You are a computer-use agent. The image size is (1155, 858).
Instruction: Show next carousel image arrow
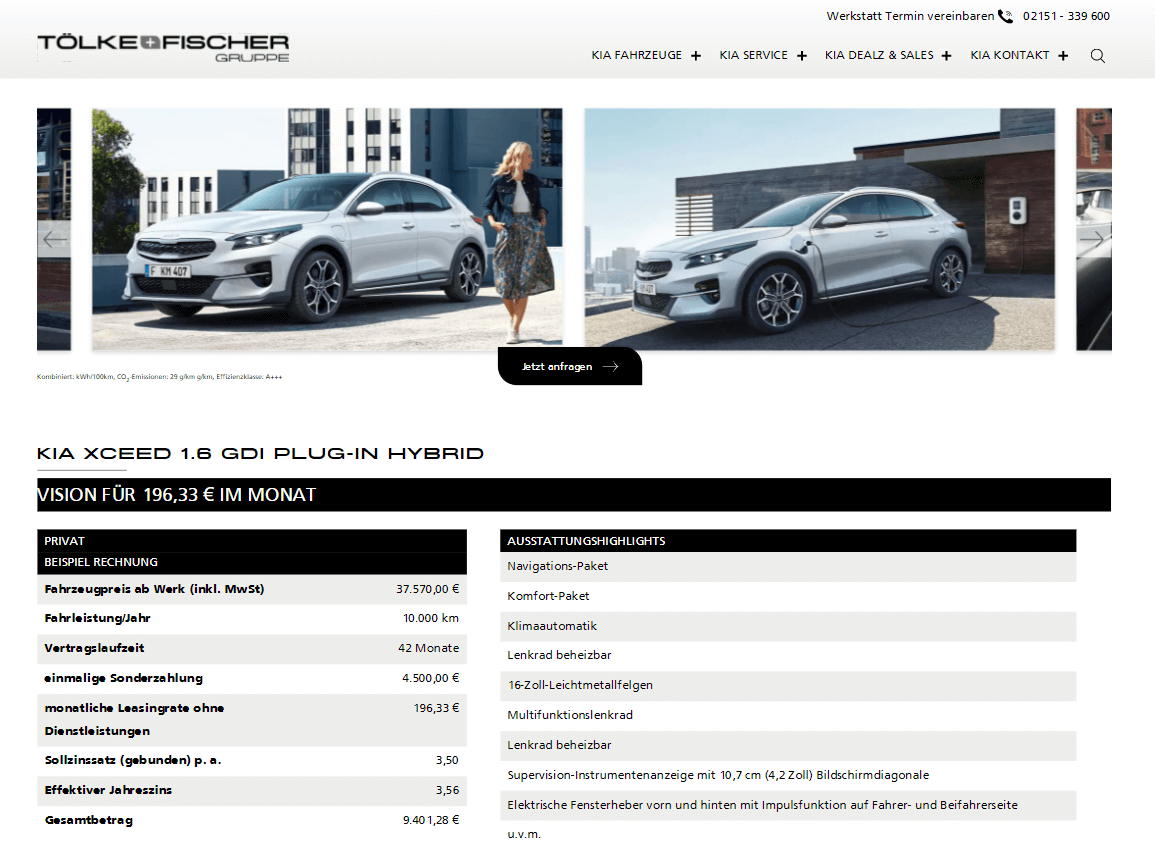pyautogui.click(x=1093, y=239)
